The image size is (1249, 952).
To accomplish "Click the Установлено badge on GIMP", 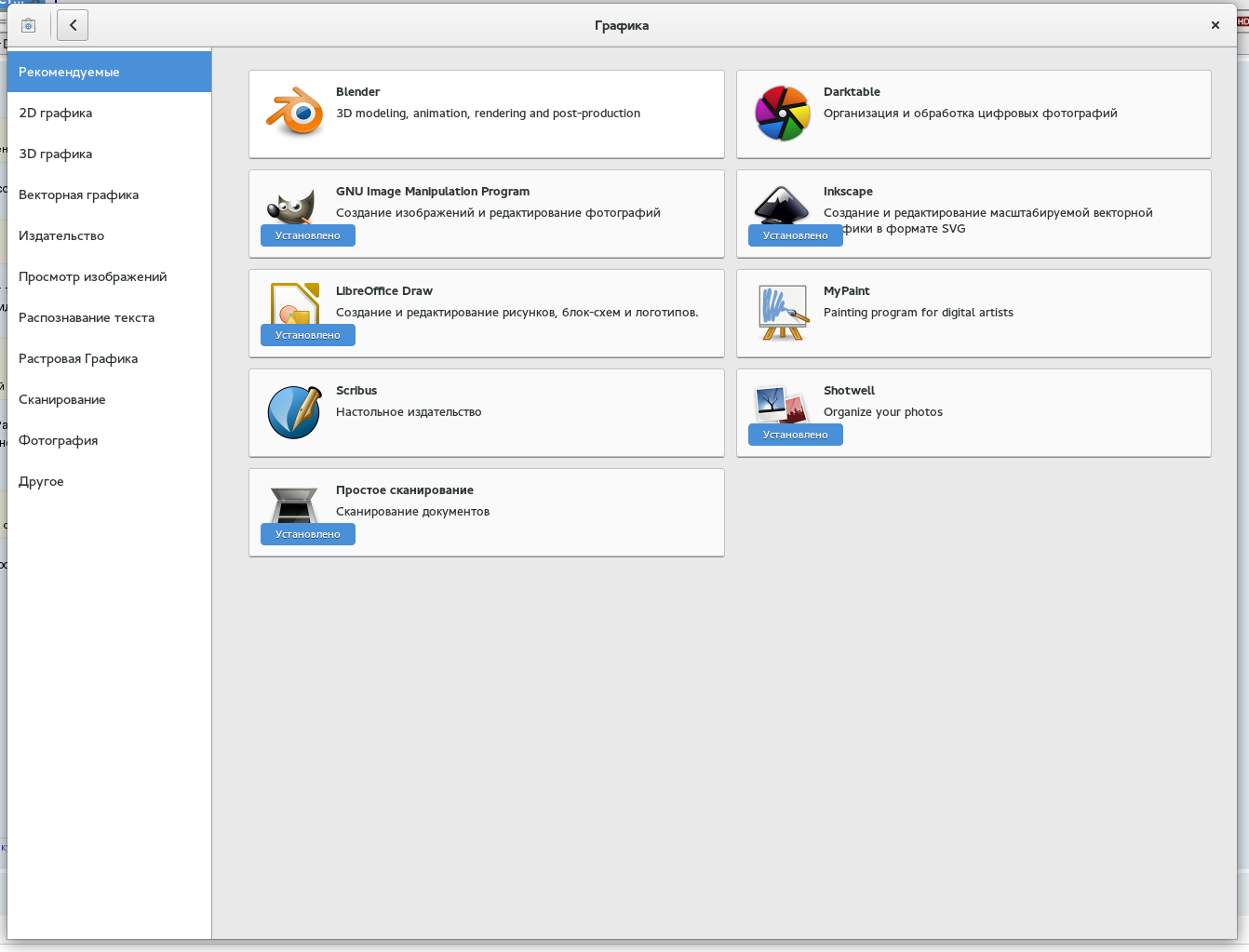I will 308,235.
